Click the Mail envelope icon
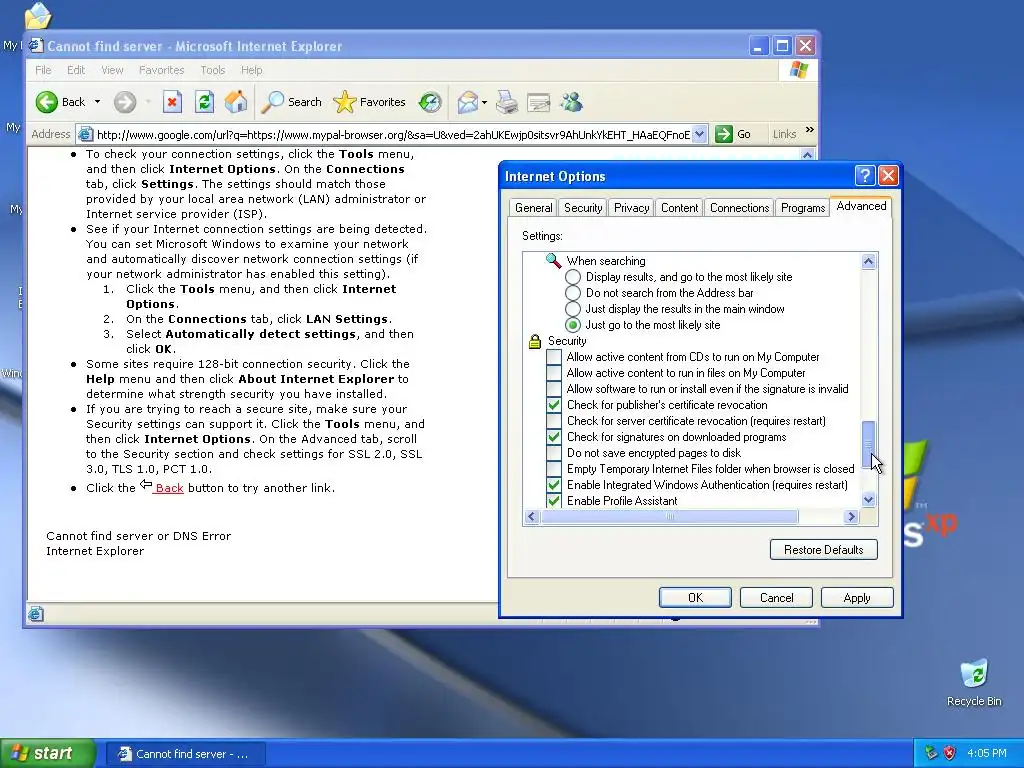 (x=468, y=102)
